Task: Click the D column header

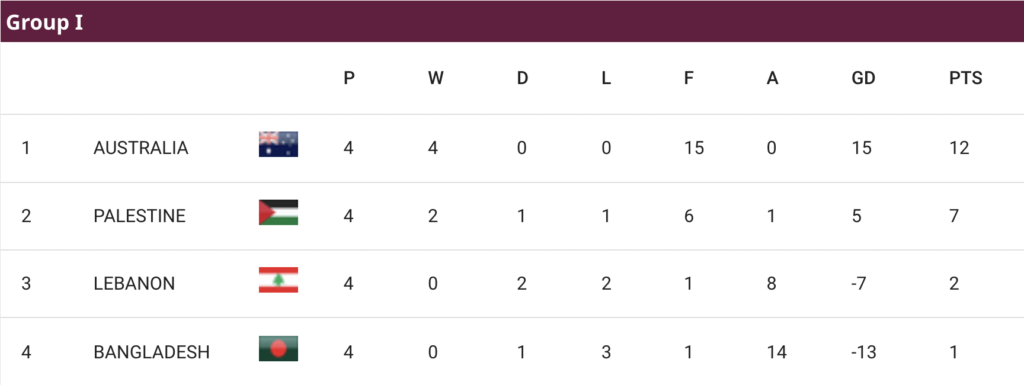Action: tap(522, 78)
